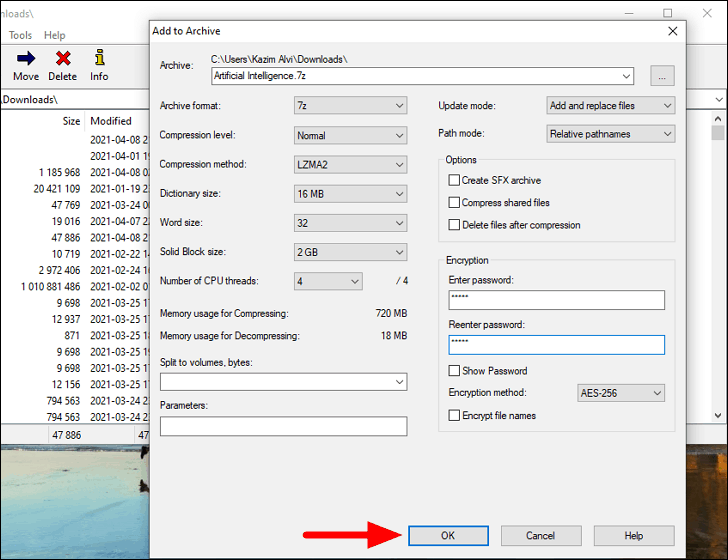Viewport: 728px width, 560px height.
Task: Select the file row with size 12 937
Action: [x=74, y=319]
